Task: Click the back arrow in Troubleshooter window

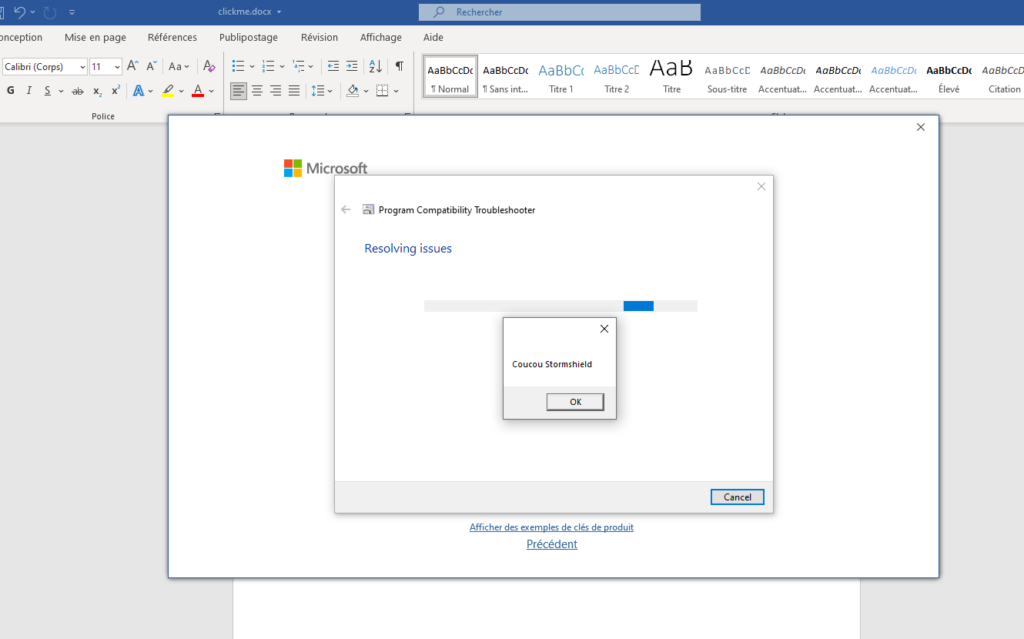Action: coord(345,210)
